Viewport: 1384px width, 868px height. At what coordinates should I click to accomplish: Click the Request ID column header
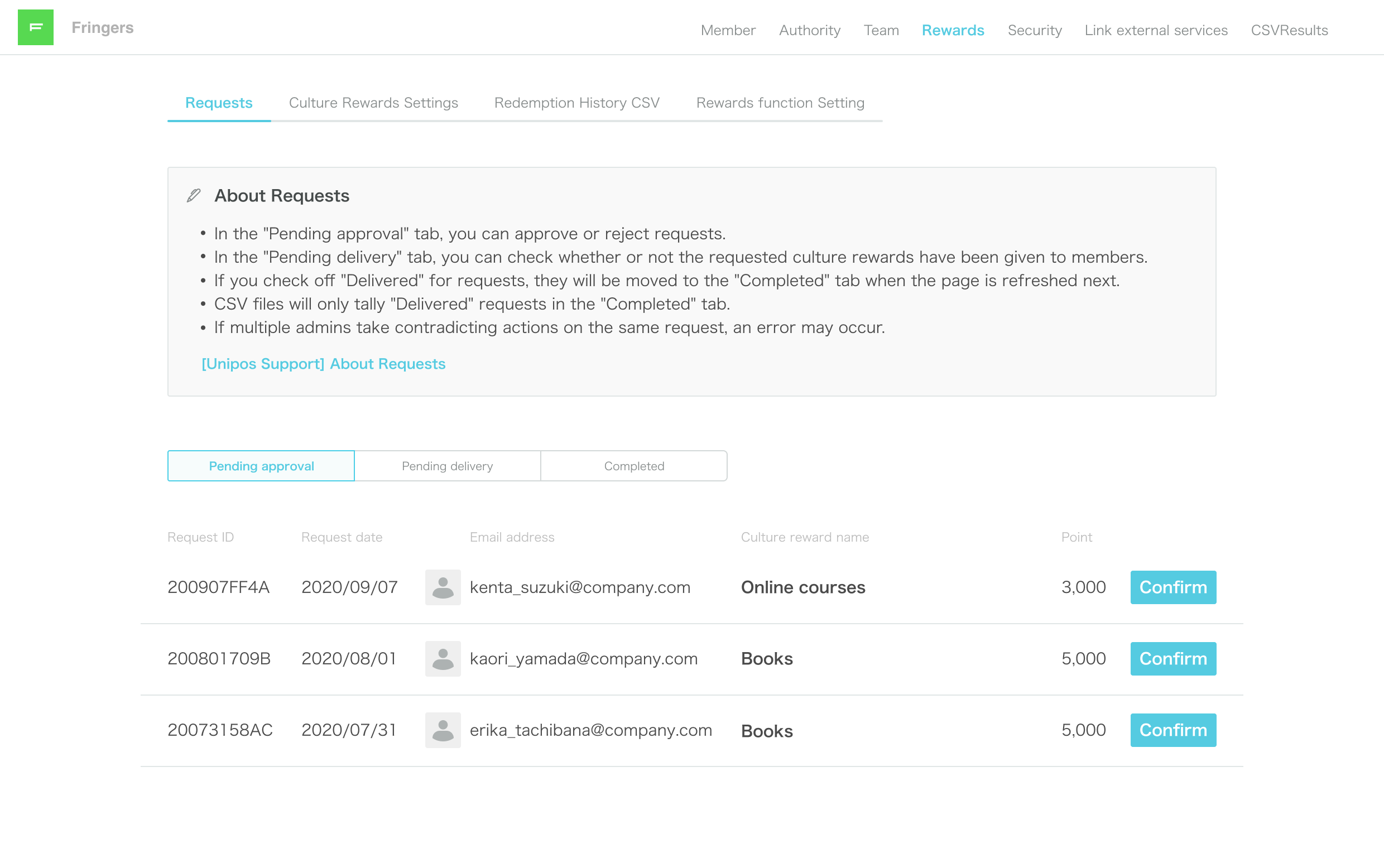[200, 537]
